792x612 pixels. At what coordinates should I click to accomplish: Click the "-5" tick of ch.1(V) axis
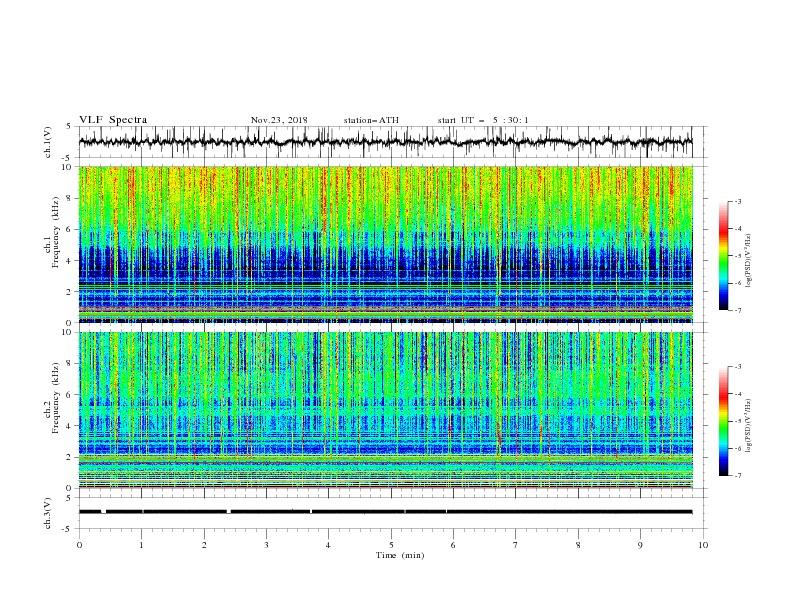coord(68,158)
